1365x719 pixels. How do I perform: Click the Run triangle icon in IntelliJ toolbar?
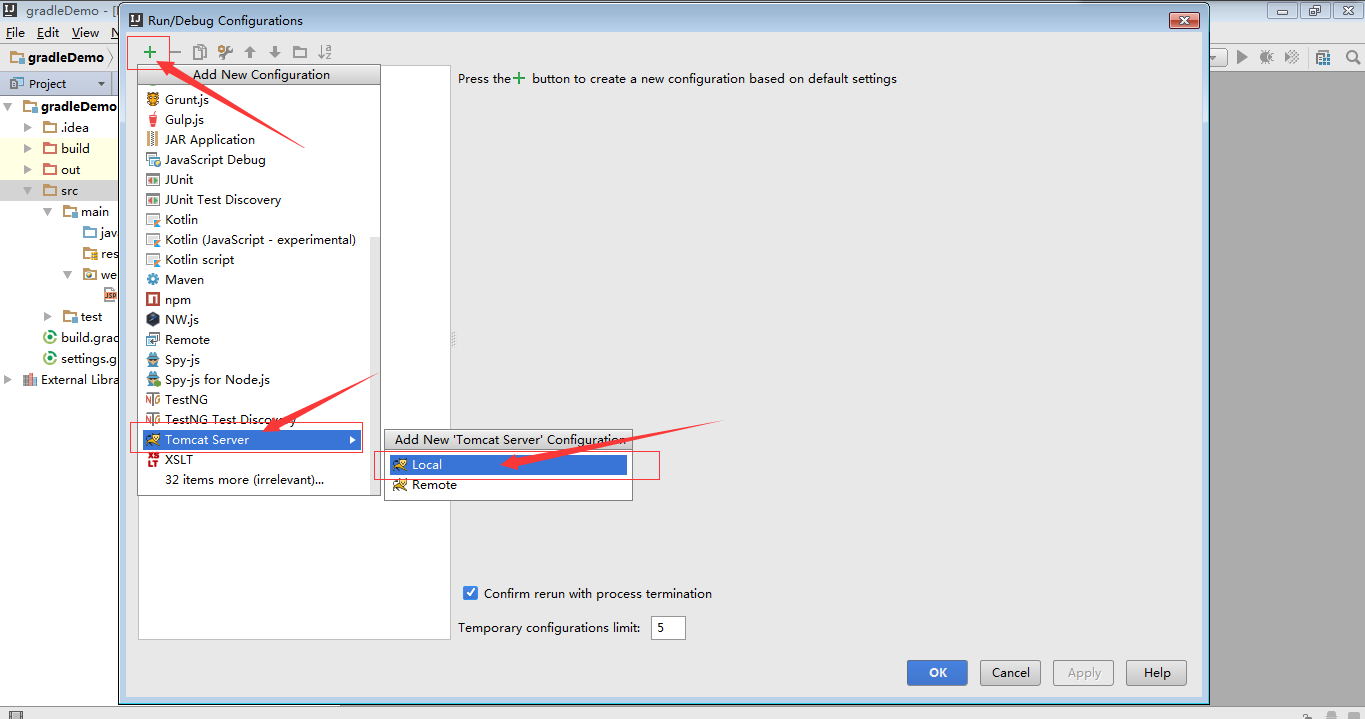[x=1242, y=57]
